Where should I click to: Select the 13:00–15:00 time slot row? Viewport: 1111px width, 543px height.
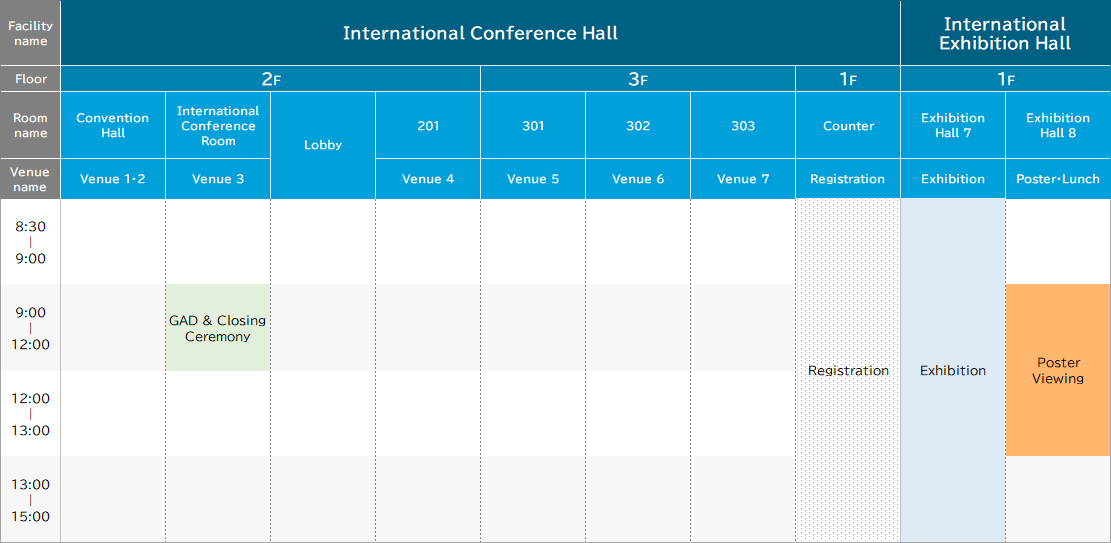coord(30,500)
